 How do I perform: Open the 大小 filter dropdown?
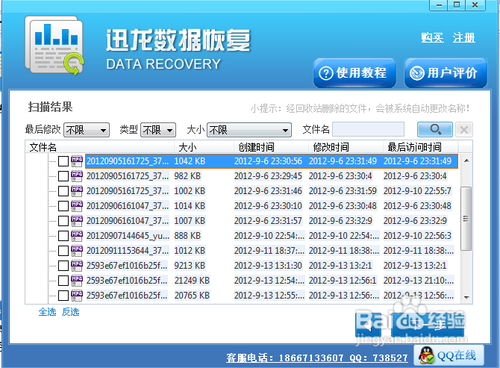tap(249, 130)
